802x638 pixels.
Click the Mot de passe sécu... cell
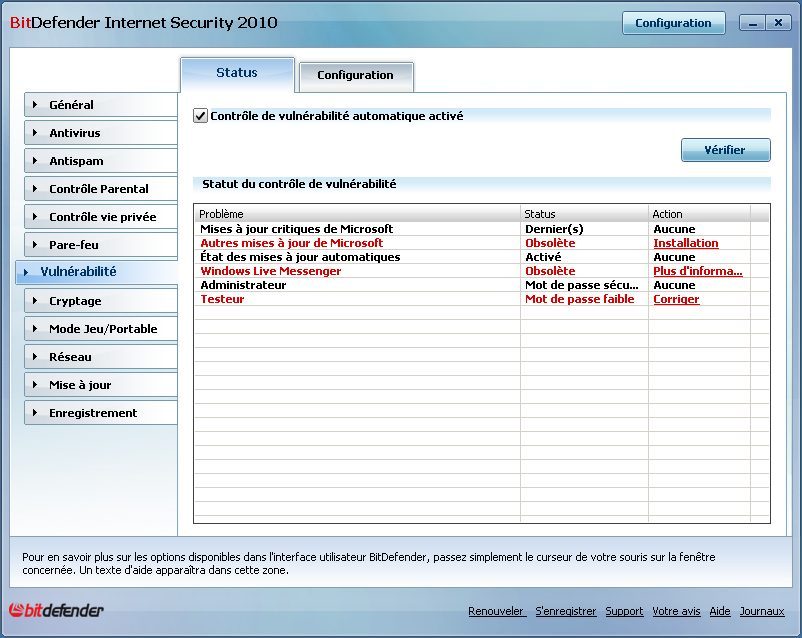click(582, 285)
